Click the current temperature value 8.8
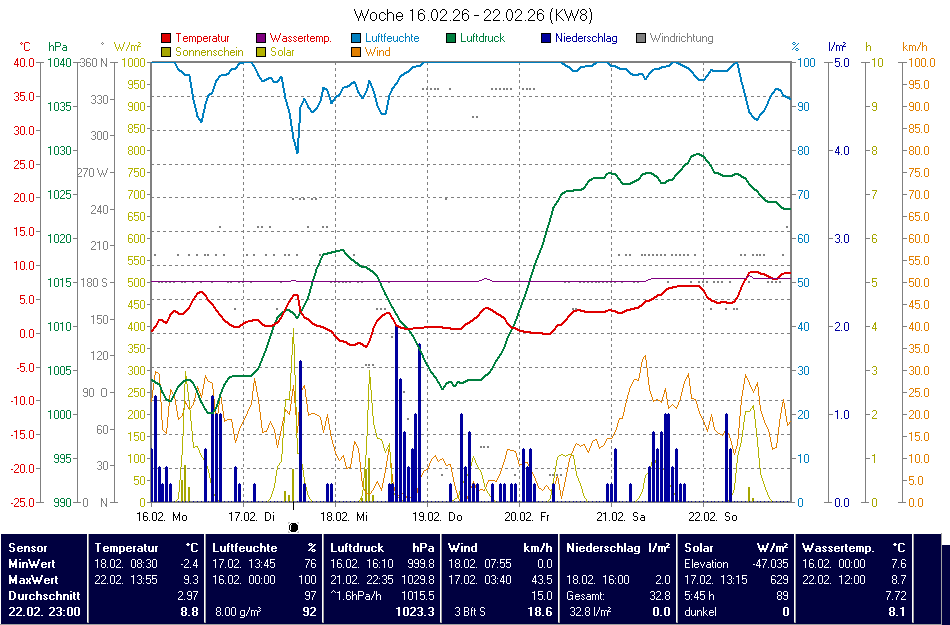950x625 pixels. pos(189,611)
